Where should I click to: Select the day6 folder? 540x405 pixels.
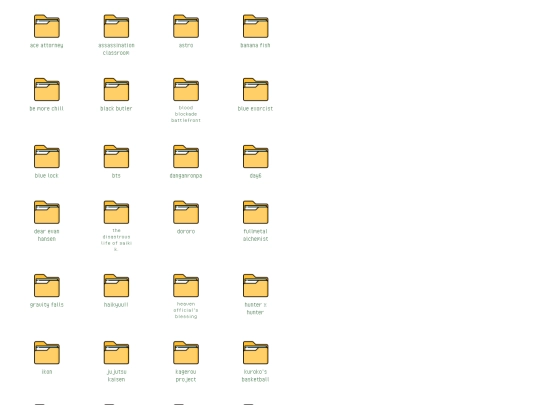point(256,157)
